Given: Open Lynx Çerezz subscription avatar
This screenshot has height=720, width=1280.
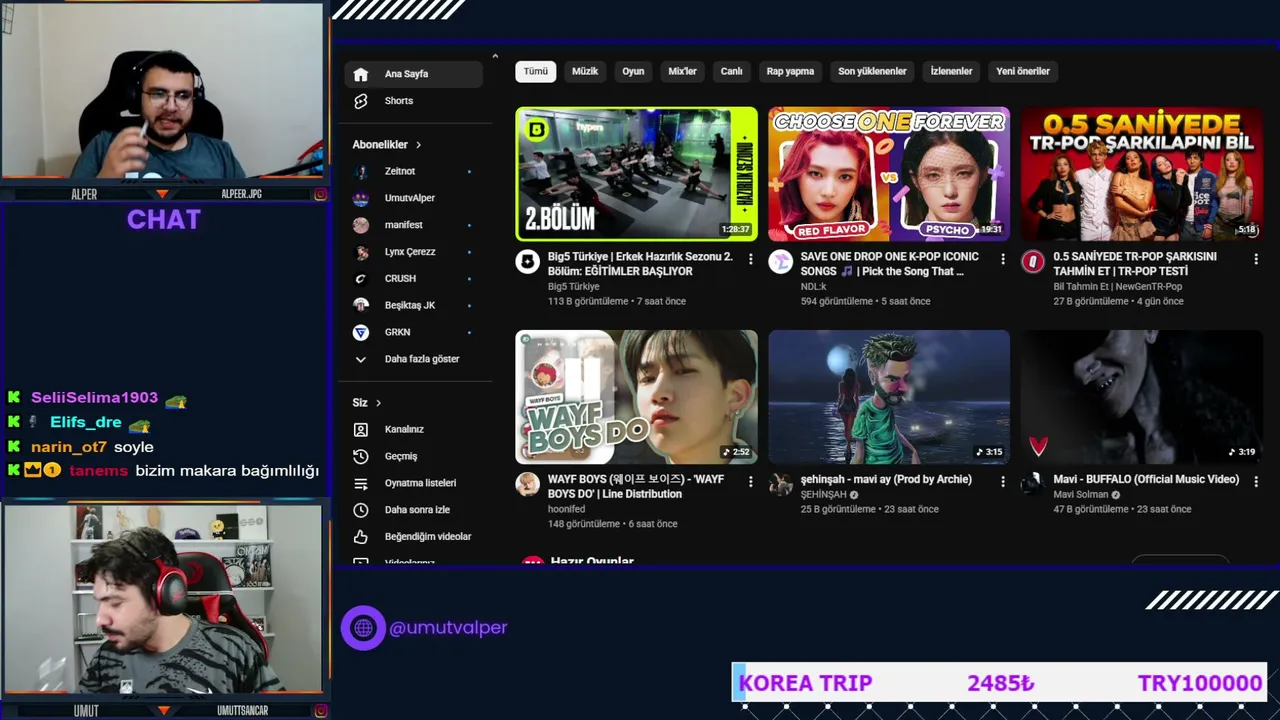Looking at the screenshot, I should (361, 252).
